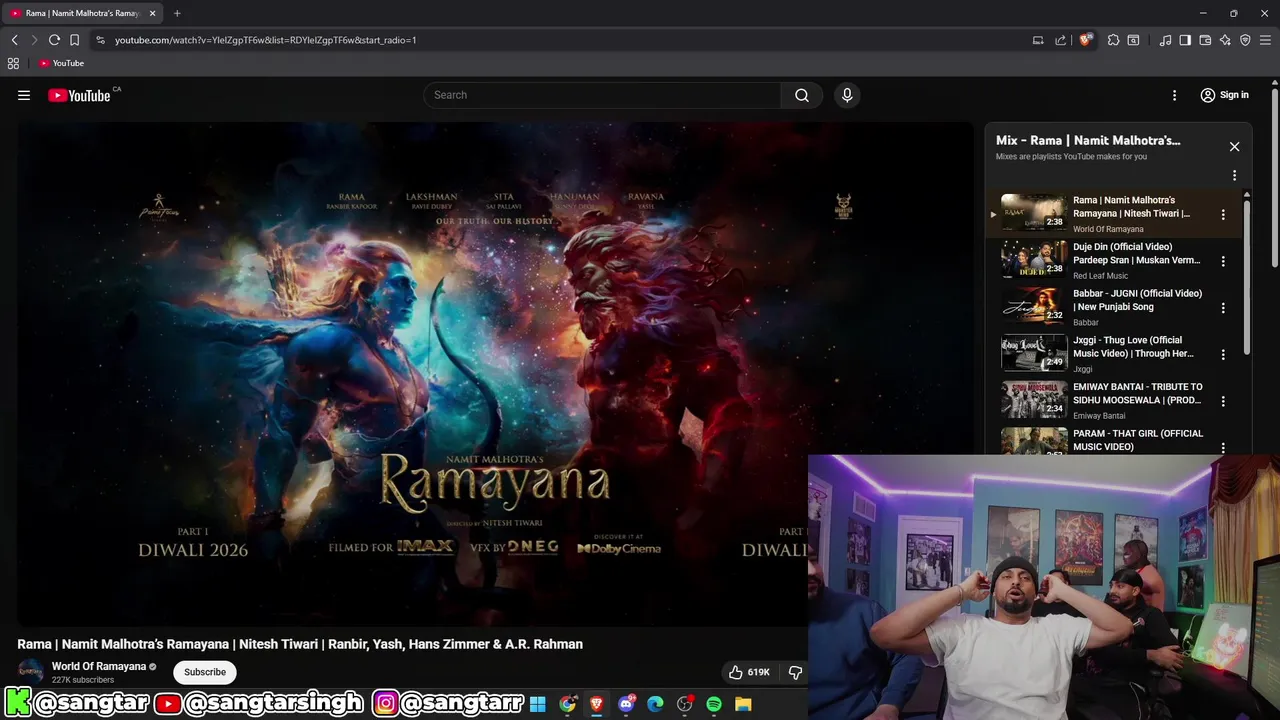Image resolution: width=1280 pixels, height=720 pixels.
Task: Subscribe to World Of Ramayana
Action: point(205,672)
